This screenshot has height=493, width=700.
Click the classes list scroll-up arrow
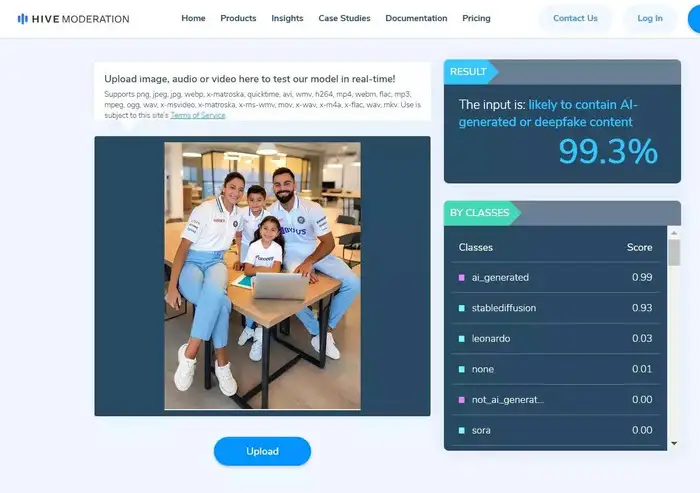click(674, 233)
